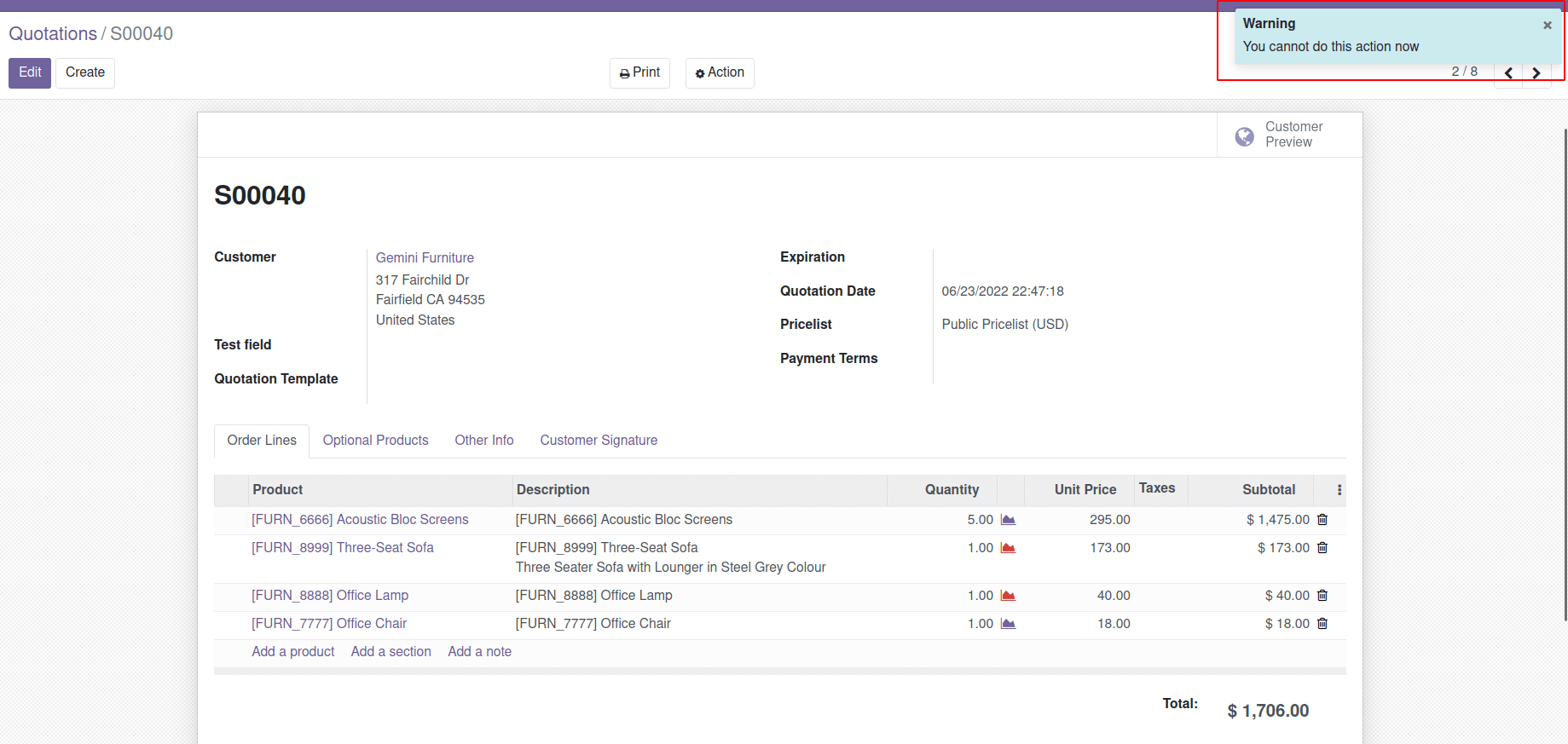The width and height of the screenshot is (1568, 744).
Task: Click Add a note link
Action: coord(480,652)
